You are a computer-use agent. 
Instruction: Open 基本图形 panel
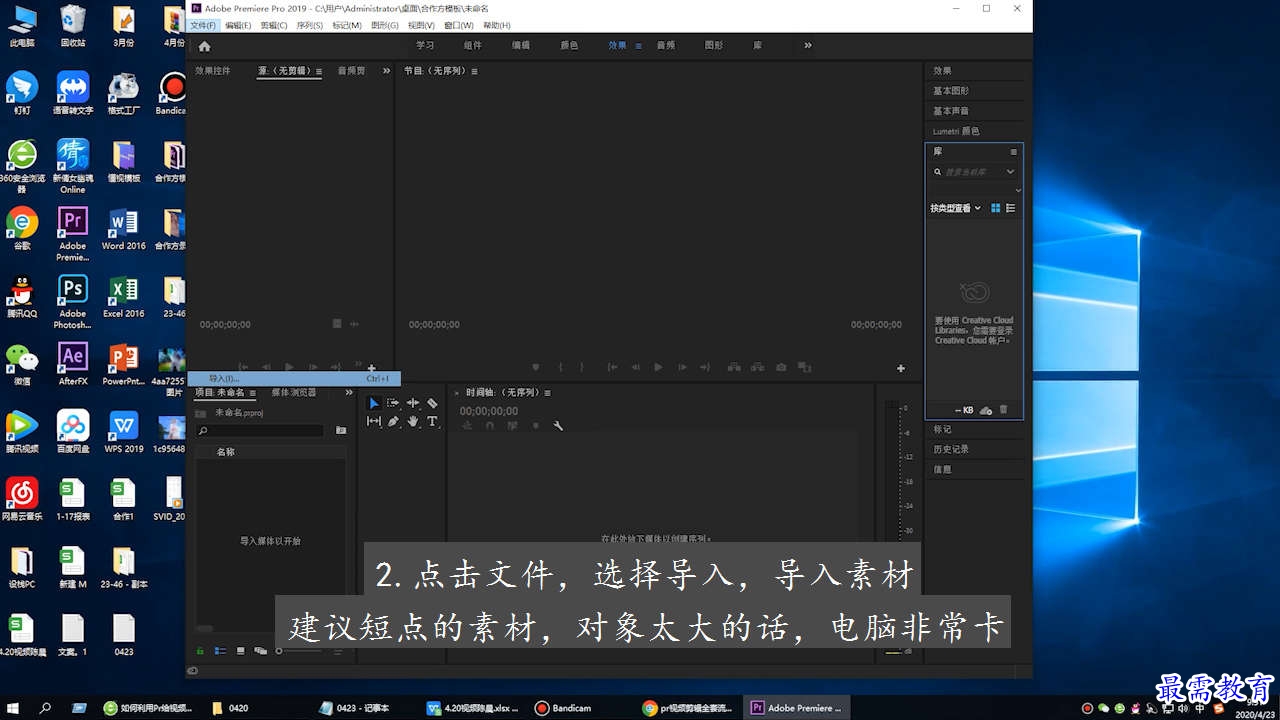coord(951,91)
